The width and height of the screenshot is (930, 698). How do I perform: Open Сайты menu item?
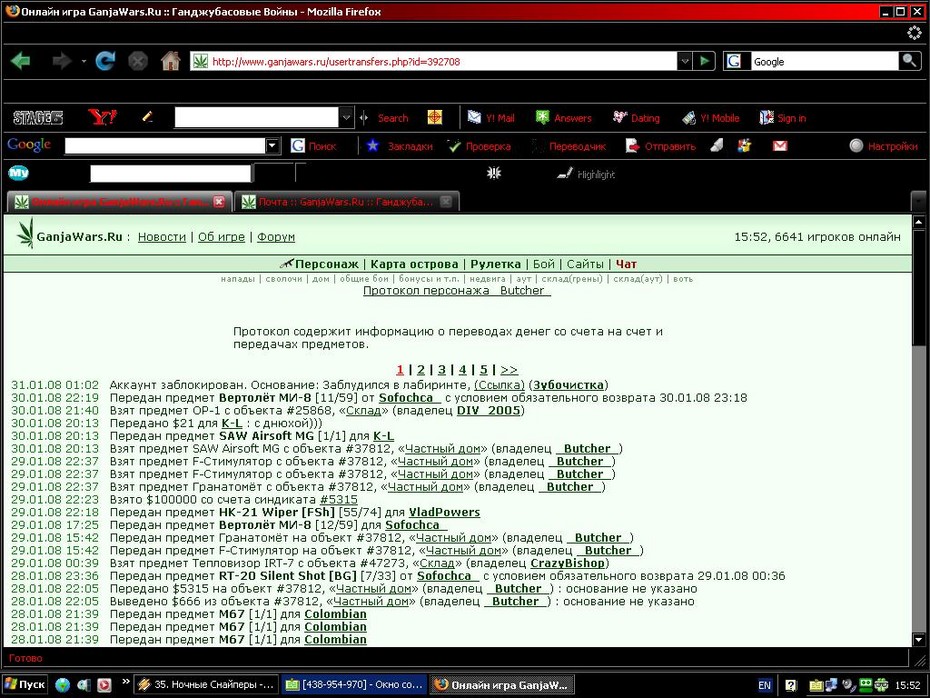585,264
